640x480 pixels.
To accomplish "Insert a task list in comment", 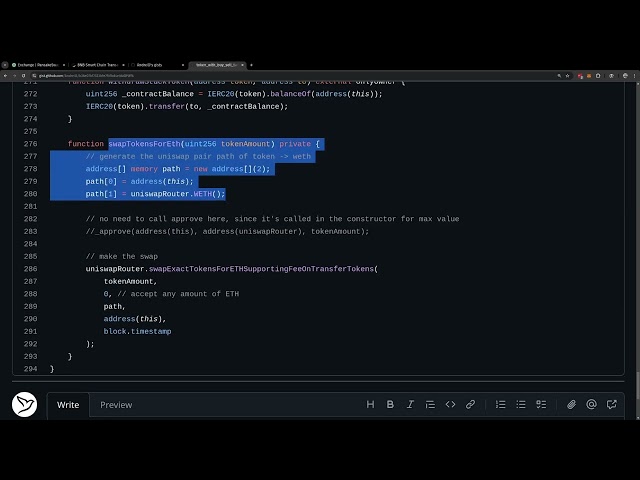I will point(541,404).
